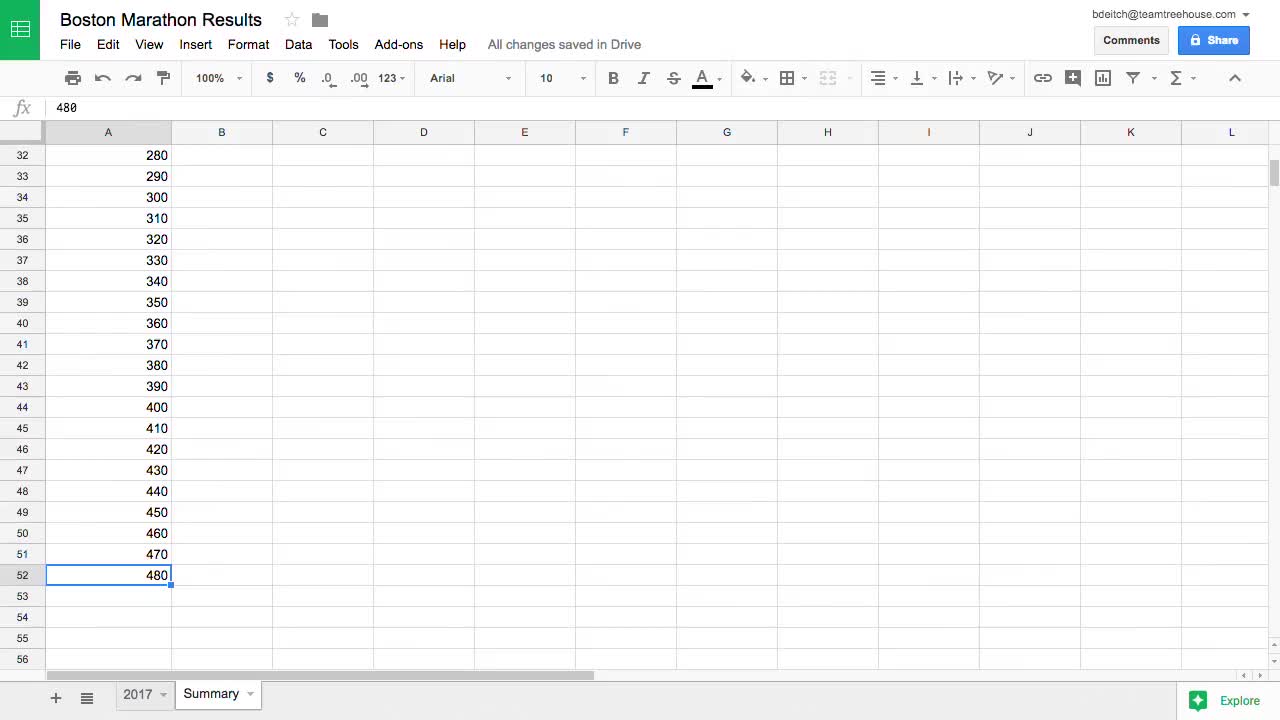1280x720 pixels.
Task: Switch to the 2017 sheet tab
Action: point(138,693)
